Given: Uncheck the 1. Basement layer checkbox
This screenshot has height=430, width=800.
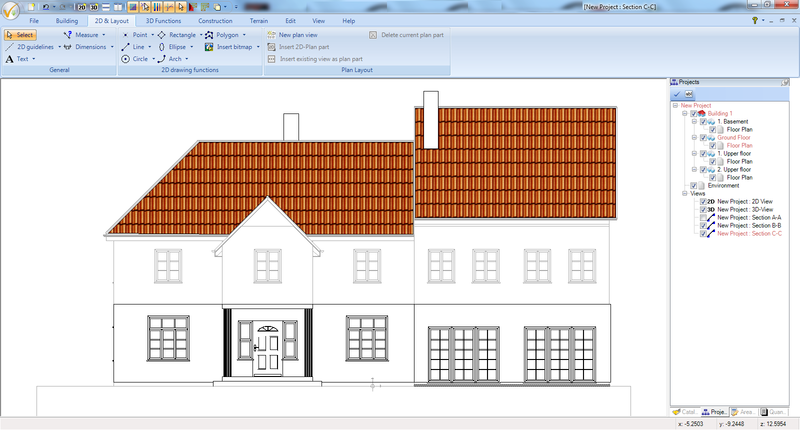Looking at the screenshot, I should pos(703,122).
